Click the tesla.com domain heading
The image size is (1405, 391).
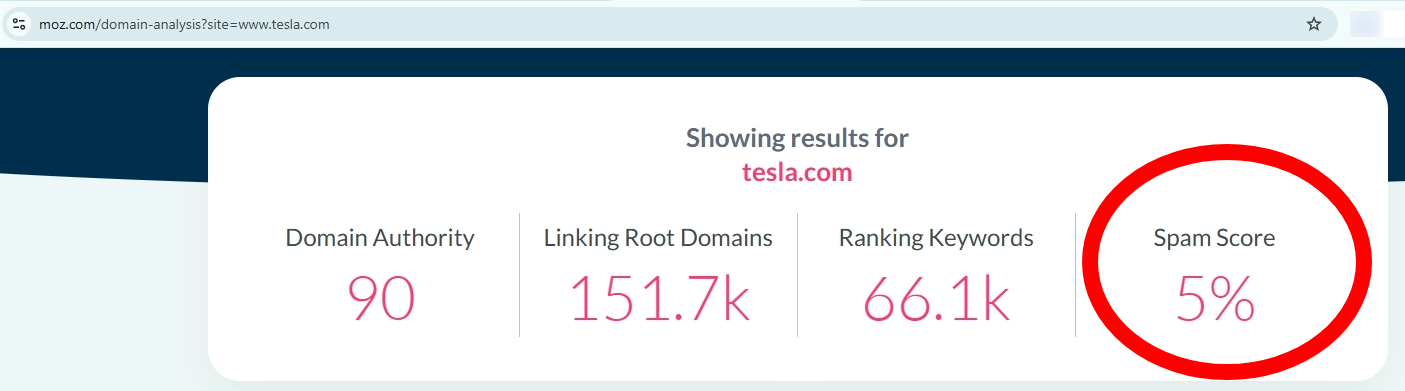click(x=797, y=172)
